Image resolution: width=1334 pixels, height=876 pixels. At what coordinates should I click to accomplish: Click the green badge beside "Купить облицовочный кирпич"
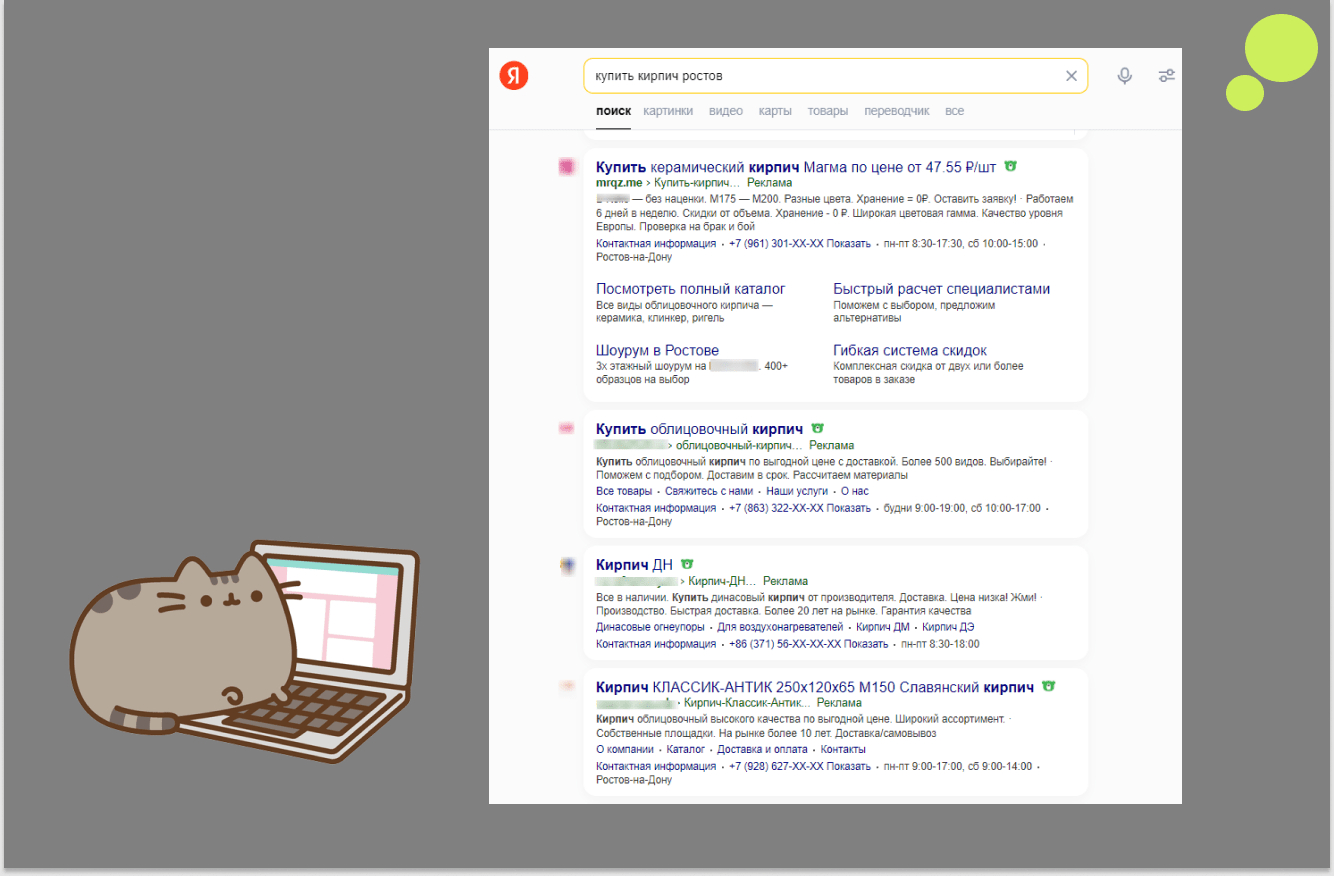coord(818,428)
